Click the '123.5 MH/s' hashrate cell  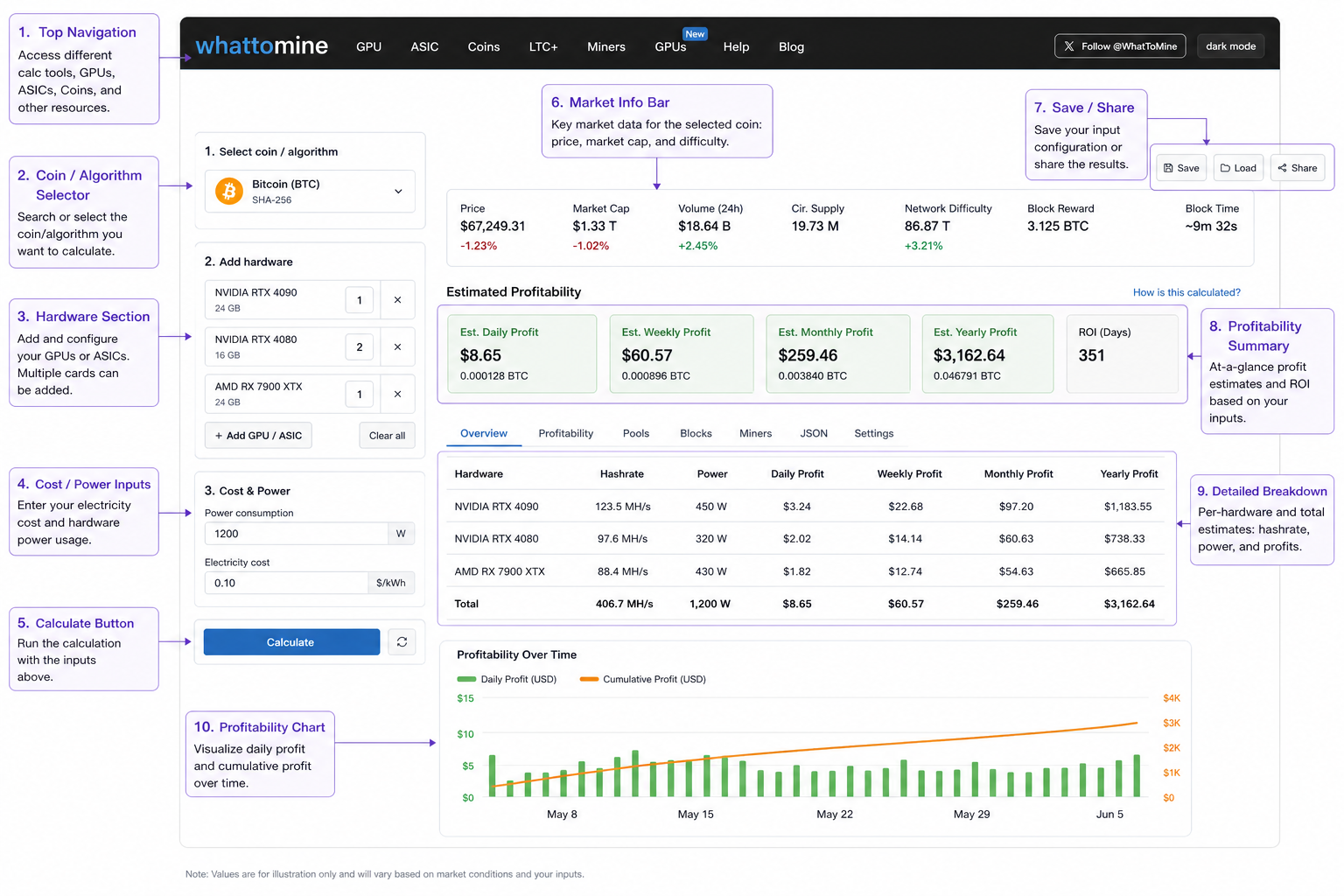(x=623, y=506)
